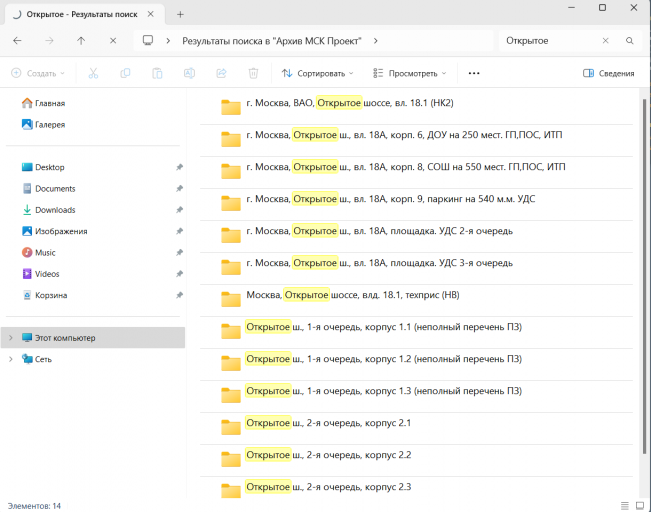Click the pin icon next to Documents
Screen dimensions: 651x512
(x=179, y=189)
